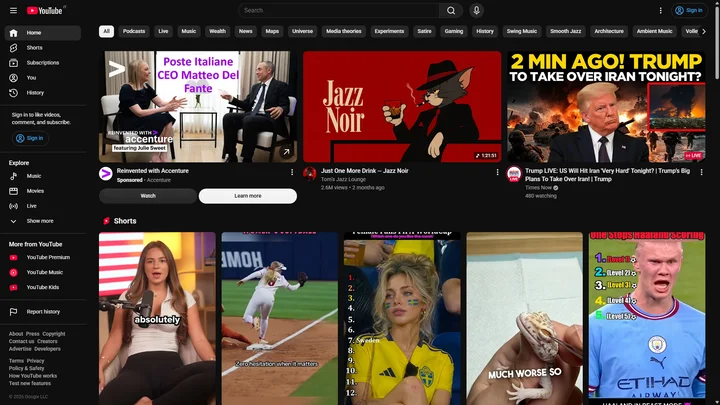Open History in sidebar
This screenshot has width=720, height=405.
(43, 93)
